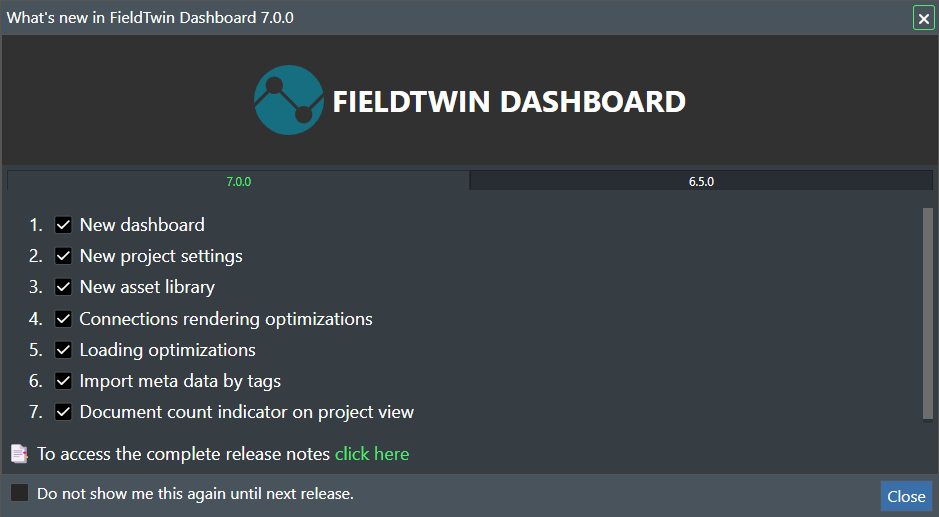Toggle the Loading optimizations checkbox
The height and width of the screenshot is (517, 939).
pyautogui.click(x=63, y=350)
